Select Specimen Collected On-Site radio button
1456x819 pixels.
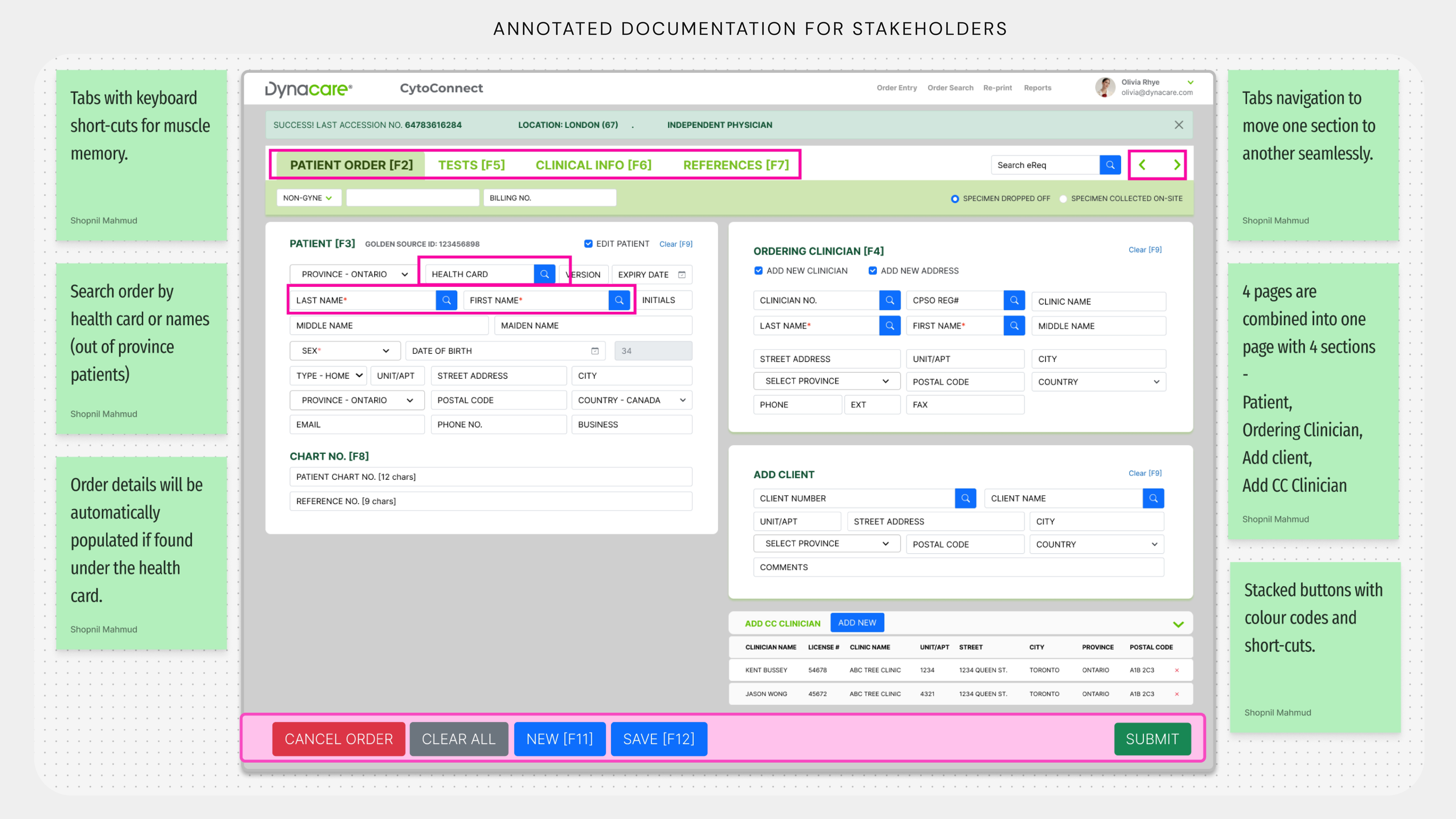coord(1063,199)
